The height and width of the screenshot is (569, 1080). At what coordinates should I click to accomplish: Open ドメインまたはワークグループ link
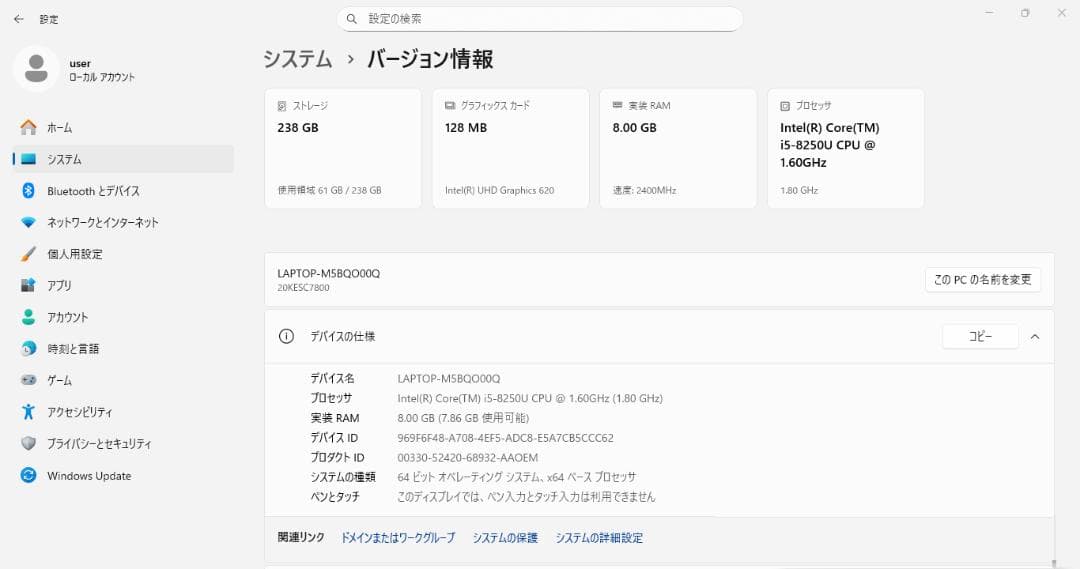(x=398, y=537)
